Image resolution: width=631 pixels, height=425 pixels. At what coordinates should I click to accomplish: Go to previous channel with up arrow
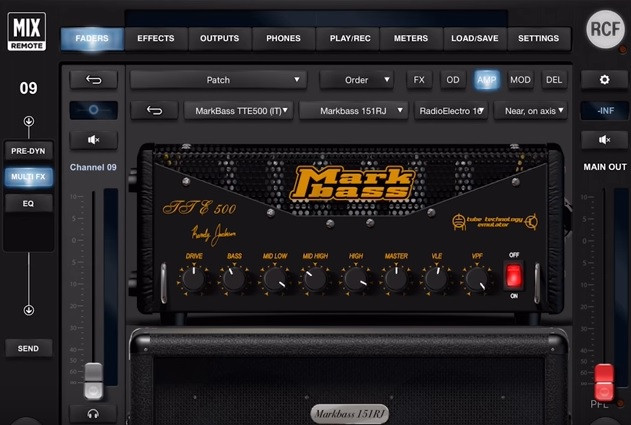pos(29,121)
